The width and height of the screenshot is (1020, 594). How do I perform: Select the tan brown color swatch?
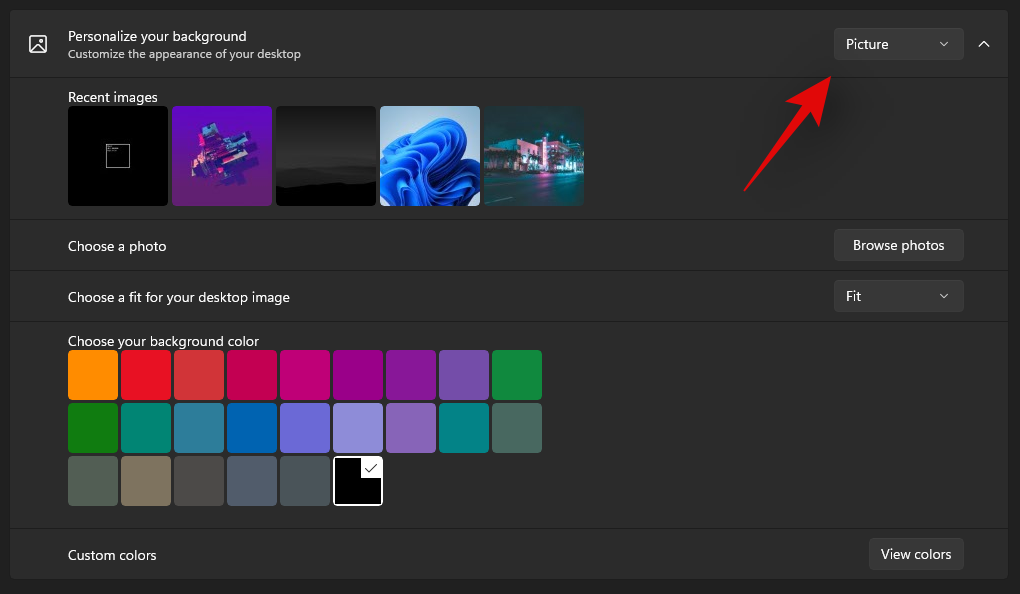(x=146, y=481)
